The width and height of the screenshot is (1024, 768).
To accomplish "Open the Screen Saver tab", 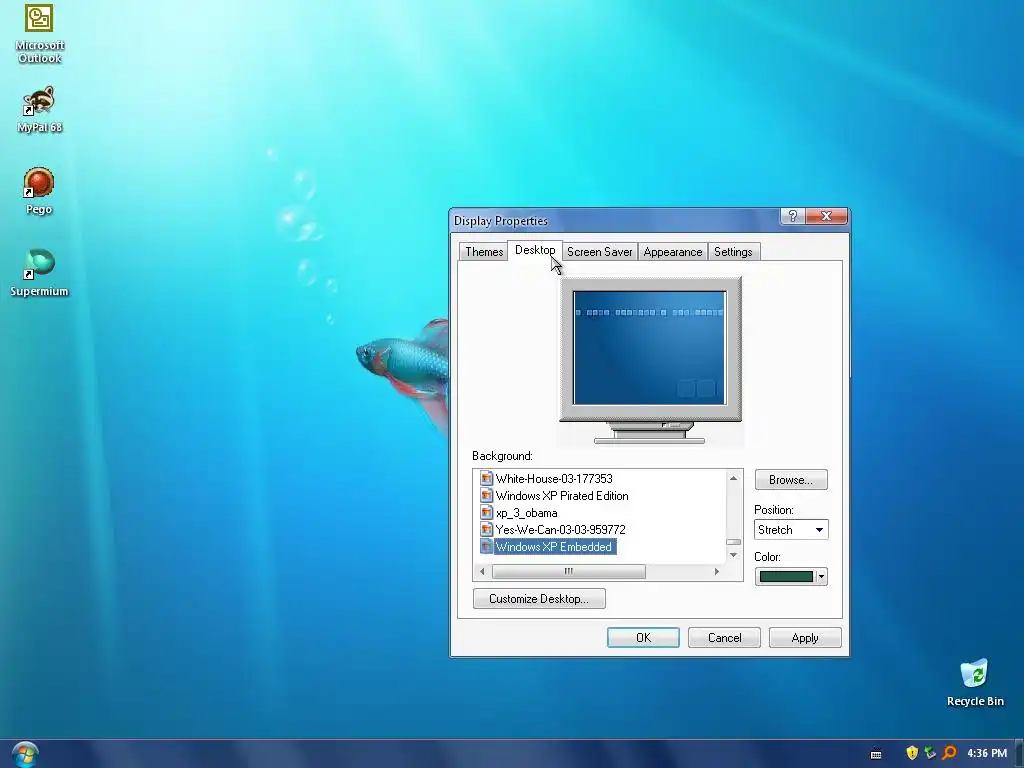I will coord(600,252).
